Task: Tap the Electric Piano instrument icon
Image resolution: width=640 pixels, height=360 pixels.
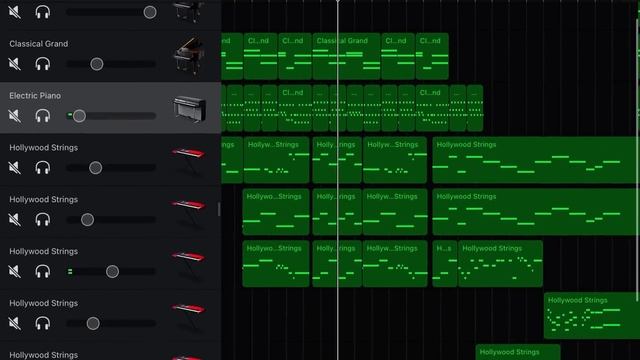Action: [x=189, y=109]
